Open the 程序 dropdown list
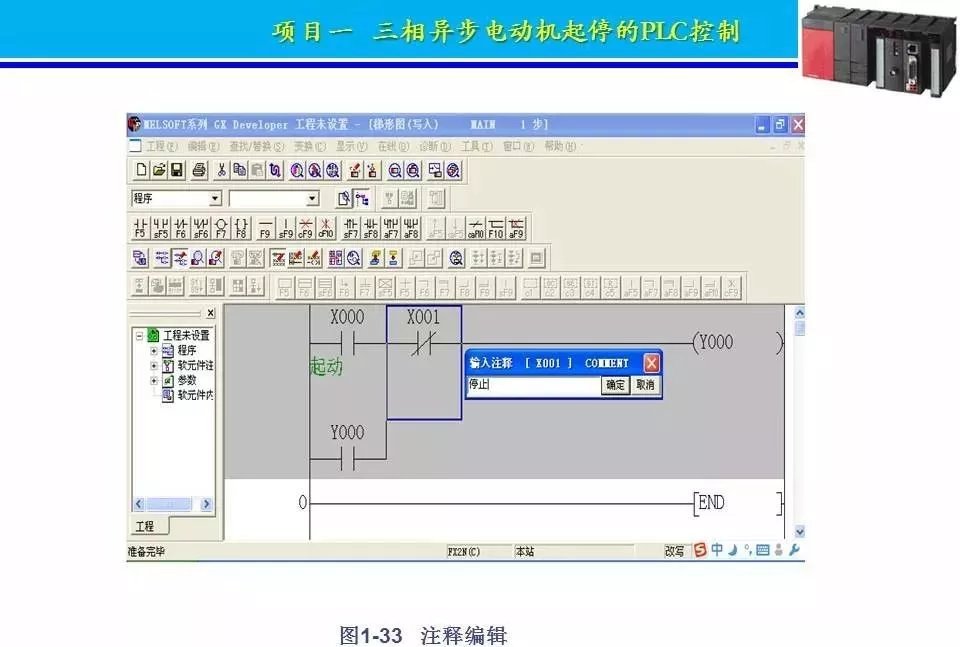 [x=214, y=199]
